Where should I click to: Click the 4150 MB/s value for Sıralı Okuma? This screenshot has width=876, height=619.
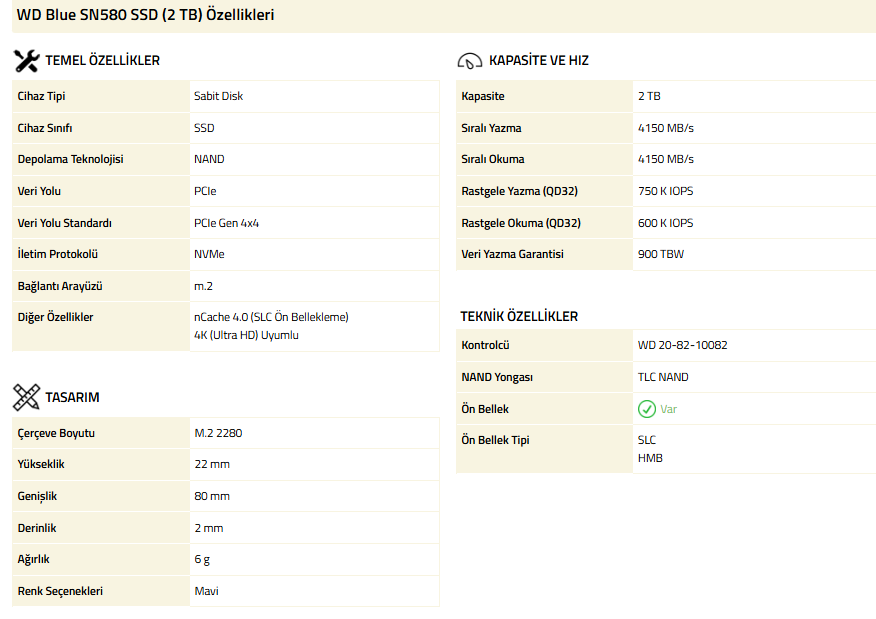pyautogui.click(x=666, y=159)
